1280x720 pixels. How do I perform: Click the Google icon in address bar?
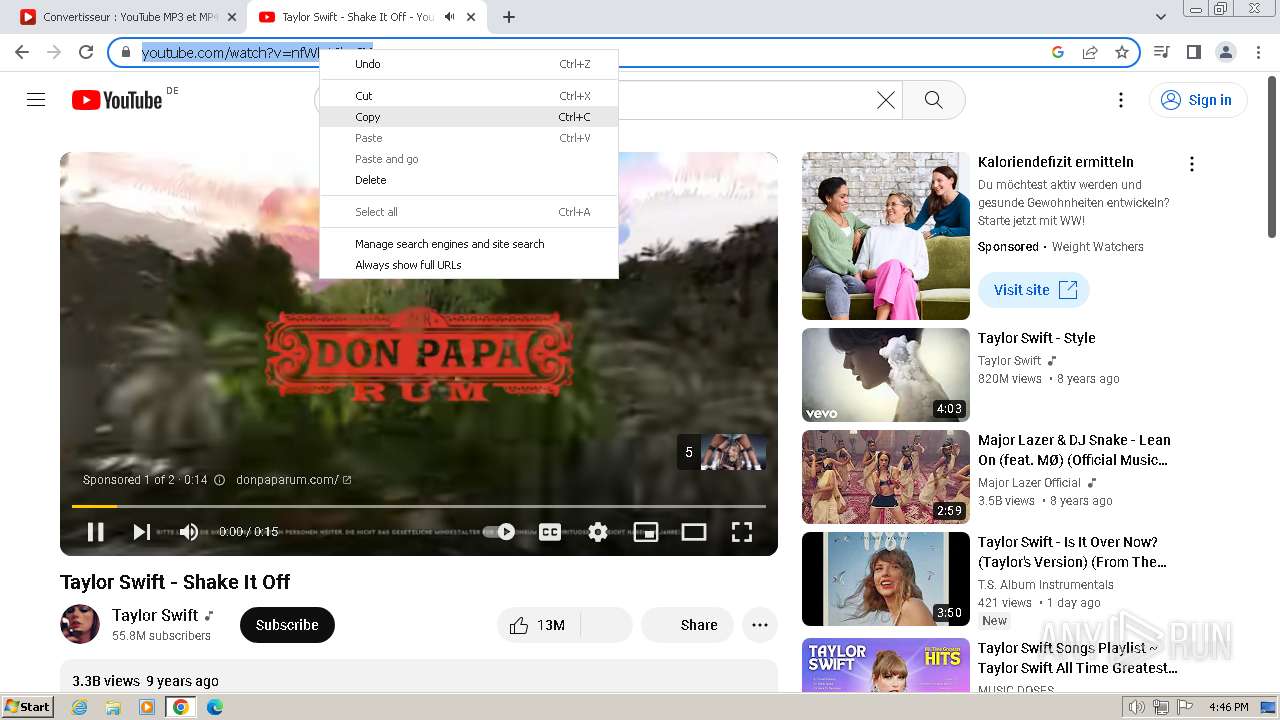[x=1058, y=52]
